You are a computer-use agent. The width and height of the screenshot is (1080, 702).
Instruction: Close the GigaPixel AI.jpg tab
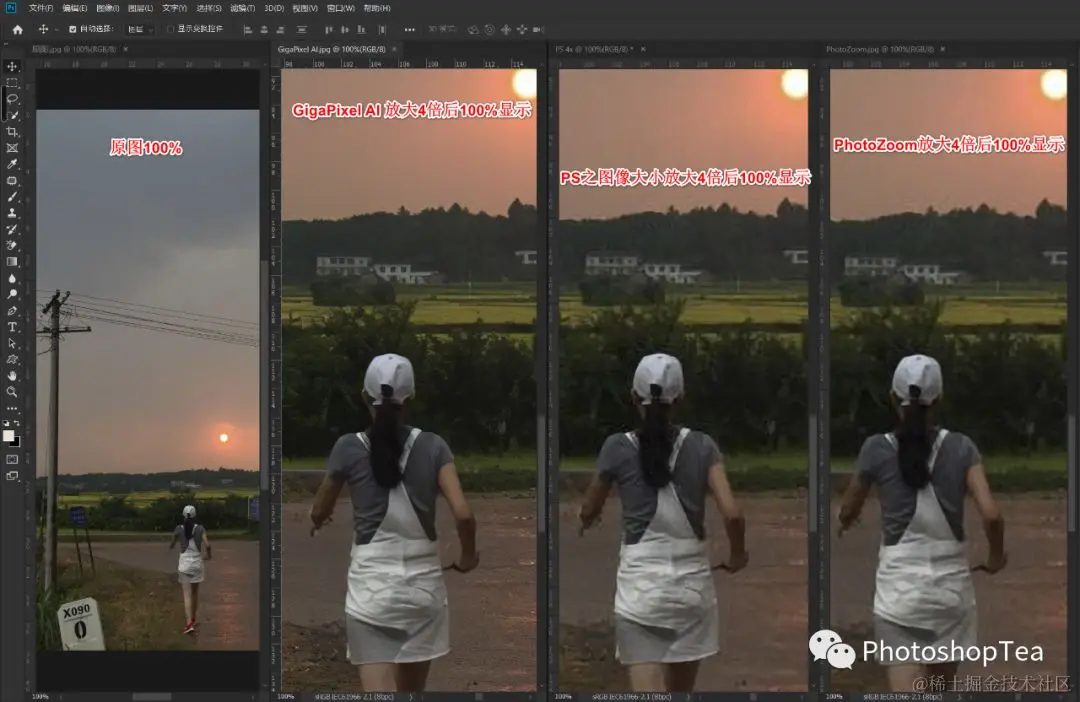(394, 50)
